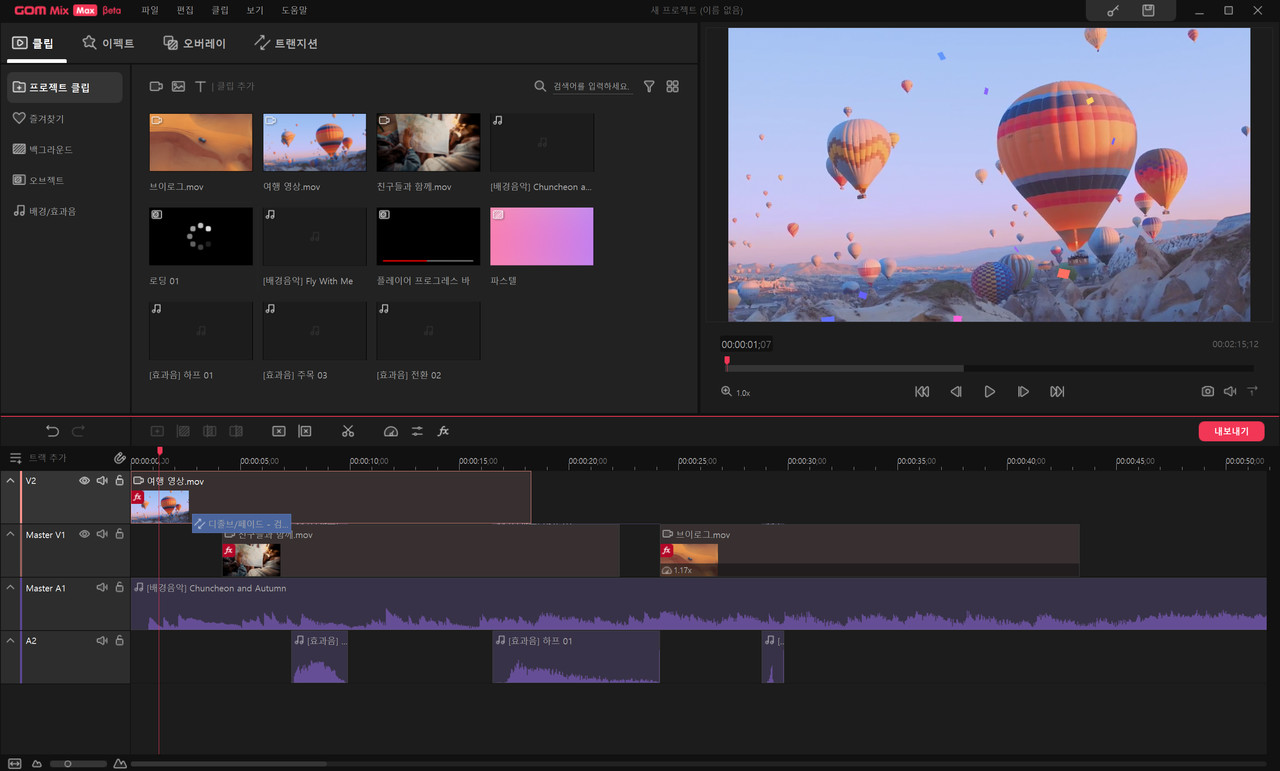The width and height of the screenshot is (1280, 771).
Task: Click the clip search input field
Action: pyautogui.click(x=593, y=87)
